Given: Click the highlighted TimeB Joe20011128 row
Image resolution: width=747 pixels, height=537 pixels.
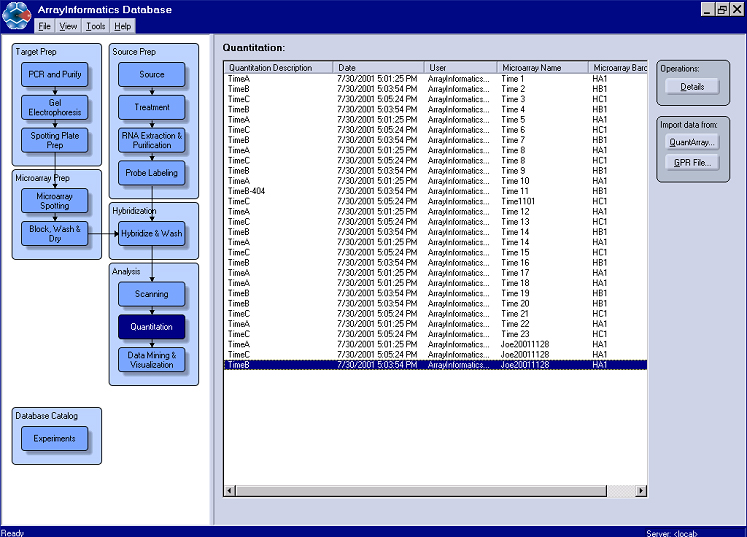Looking at the screenshot, I should coord(435,365).
